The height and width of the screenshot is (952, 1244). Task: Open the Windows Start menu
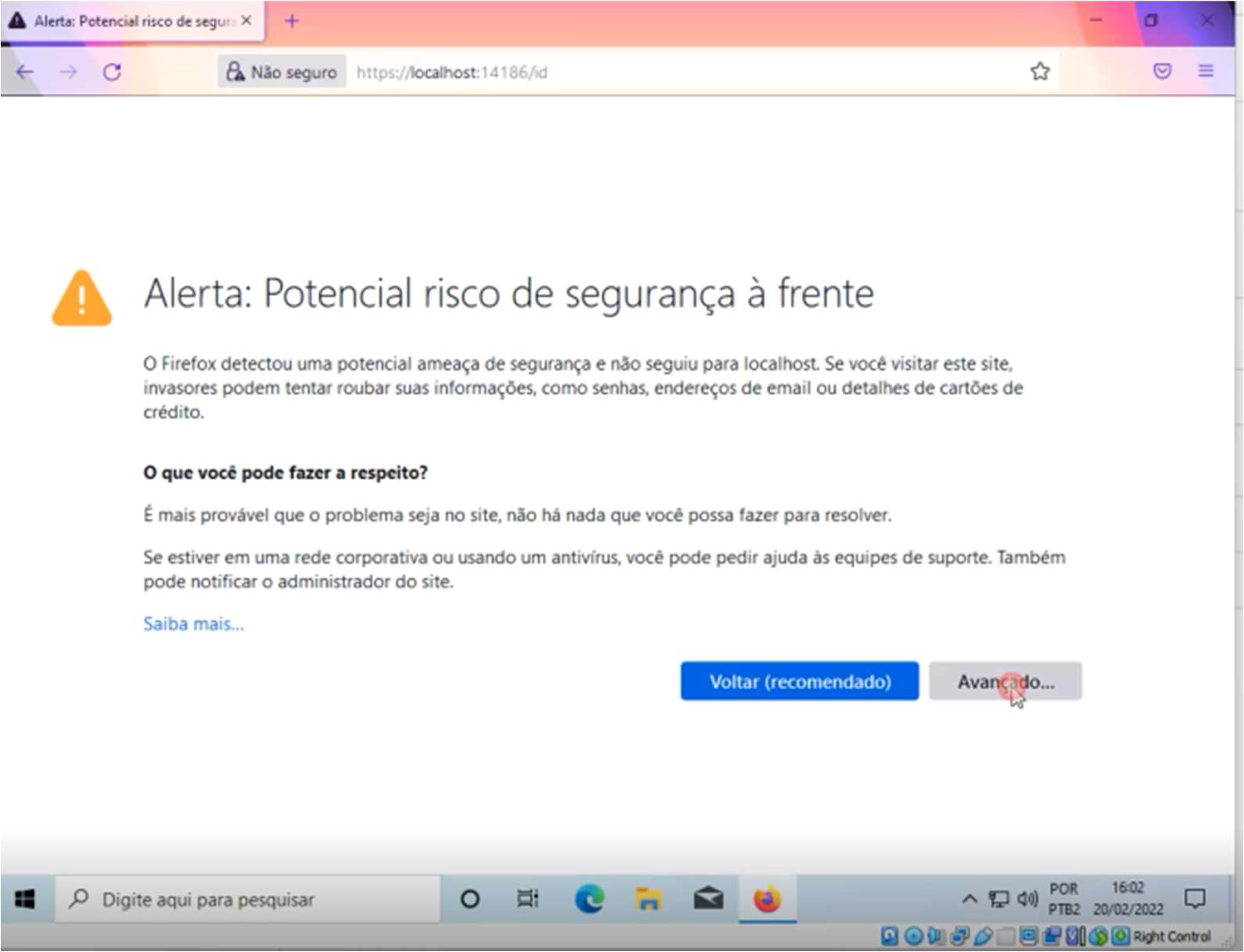click(25, 899)
